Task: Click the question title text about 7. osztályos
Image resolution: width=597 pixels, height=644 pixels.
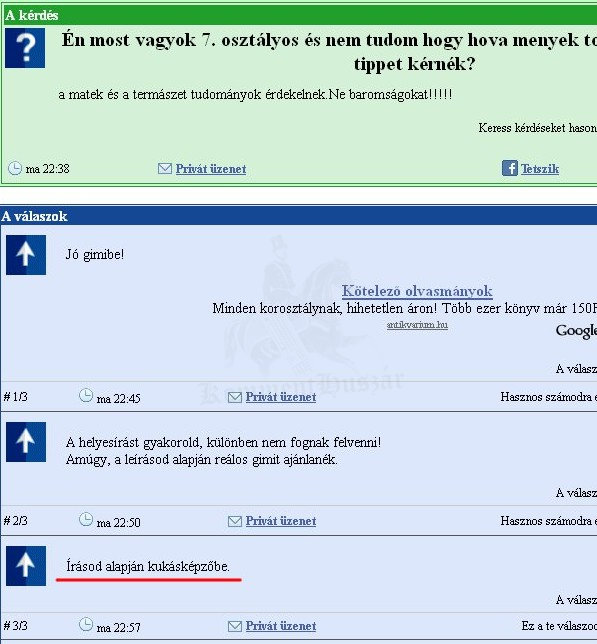Action: 329,52
